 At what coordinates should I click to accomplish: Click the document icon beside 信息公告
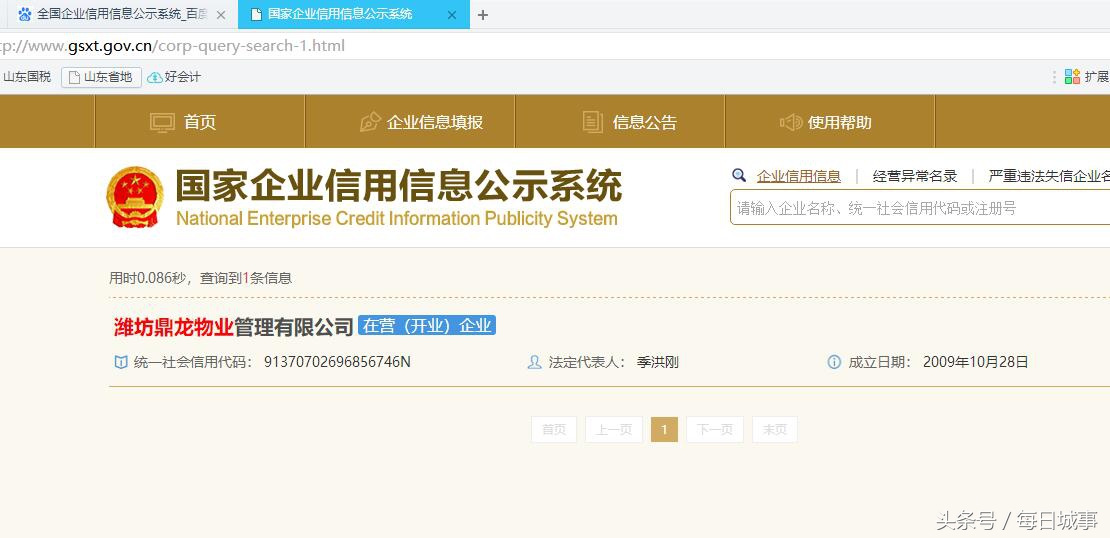(593, 122)
